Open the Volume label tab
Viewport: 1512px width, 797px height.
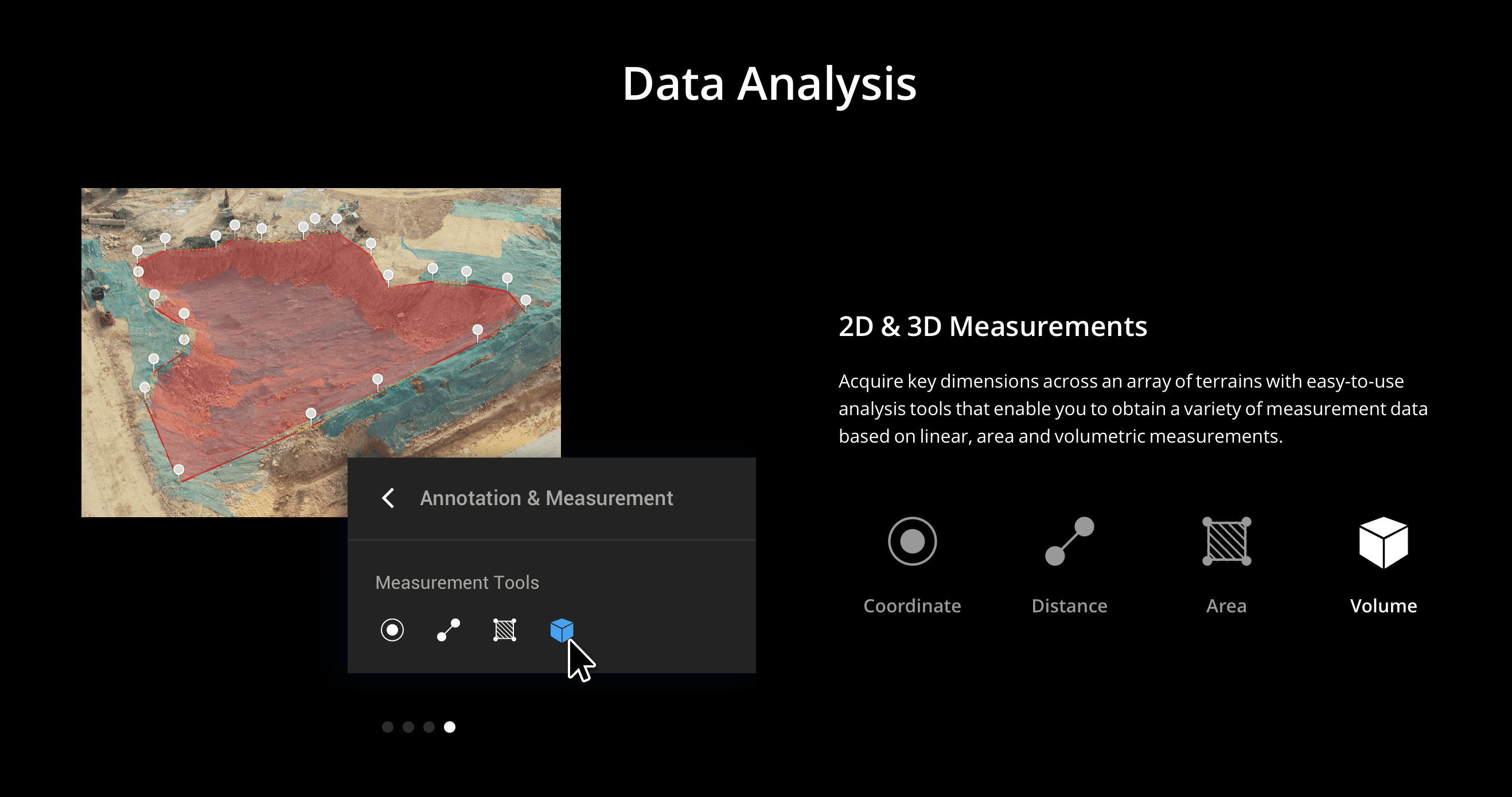1384,605
